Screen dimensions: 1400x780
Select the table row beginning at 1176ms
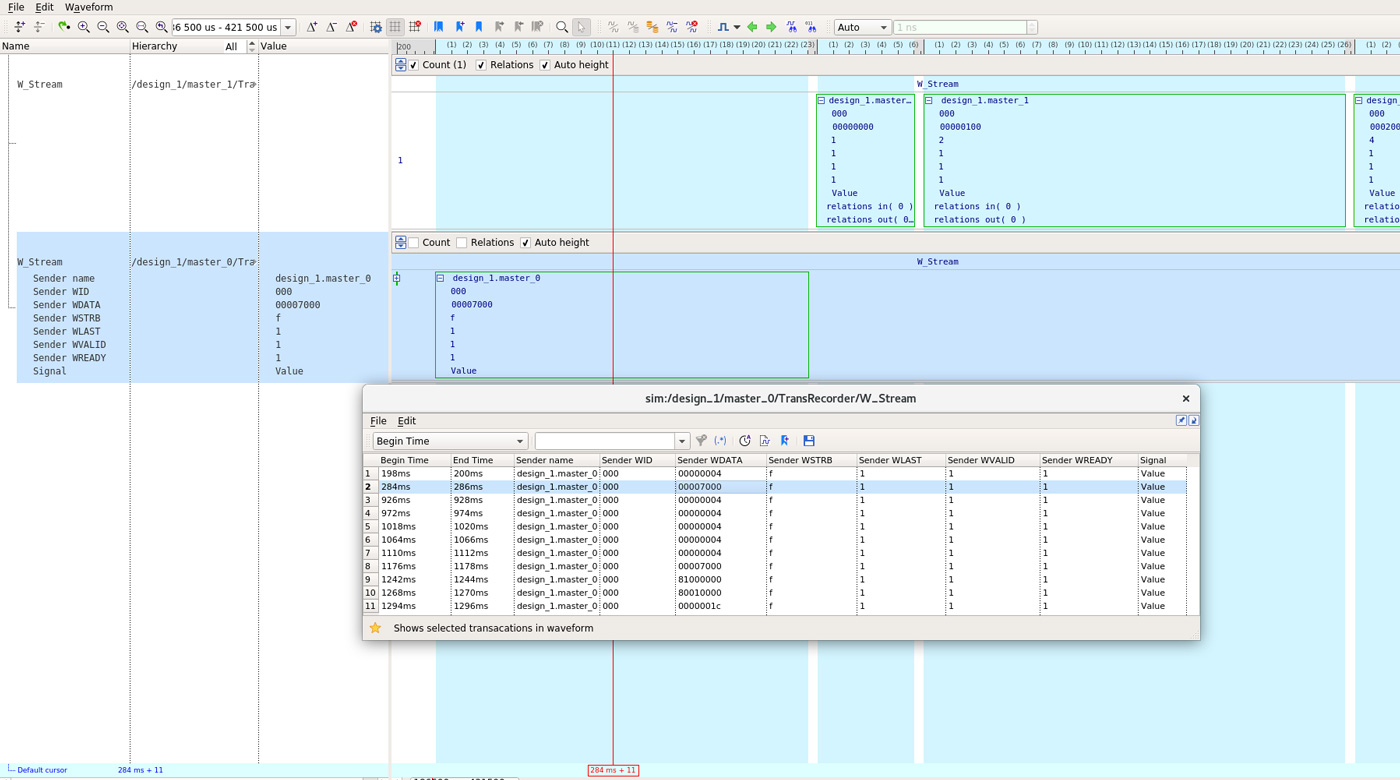[400, 566]
